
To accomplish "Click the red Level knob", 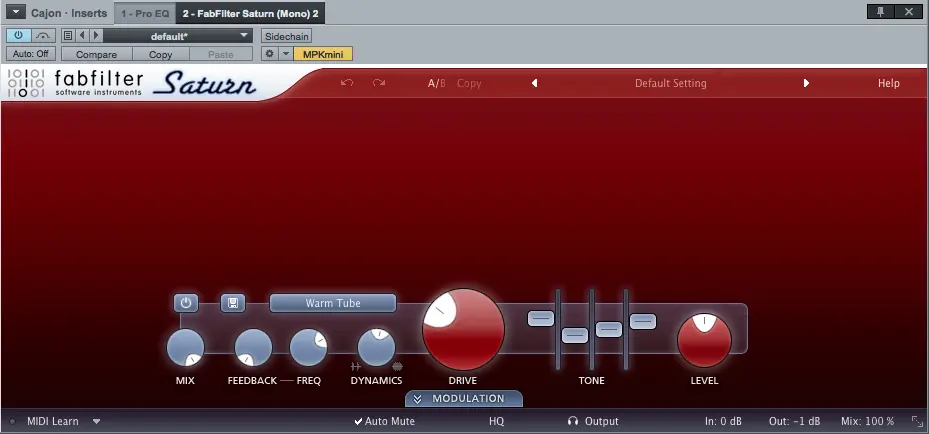I will 704,340.
